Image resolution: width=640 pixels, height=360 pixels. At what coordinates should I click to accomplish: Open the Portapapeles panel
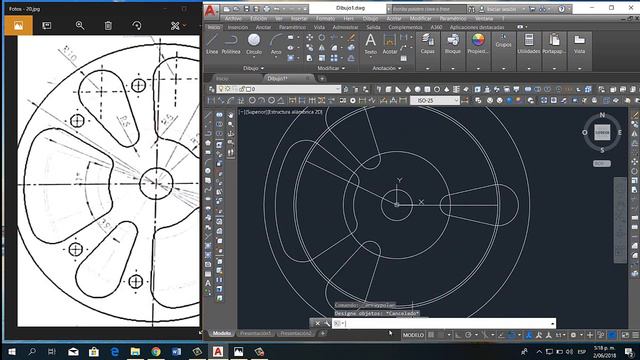tap(554, 44)
